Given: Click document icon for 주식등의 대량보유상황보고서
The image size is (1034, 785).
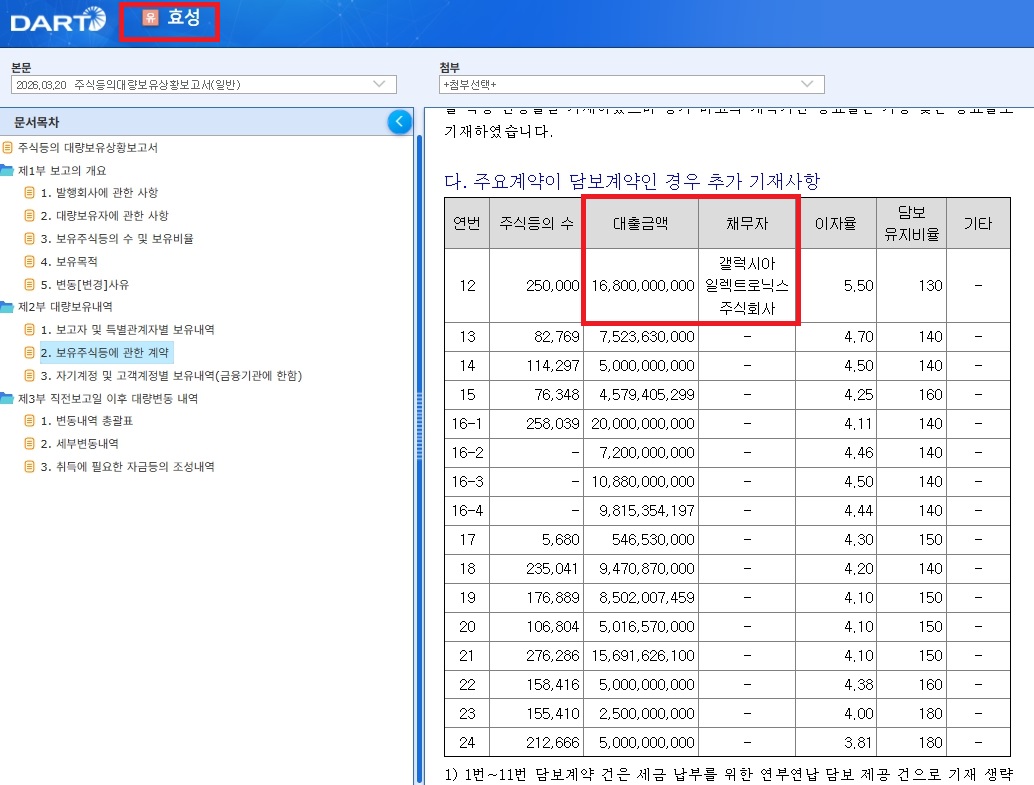Looking at the screenshot, I should click(x=8, y=148).
